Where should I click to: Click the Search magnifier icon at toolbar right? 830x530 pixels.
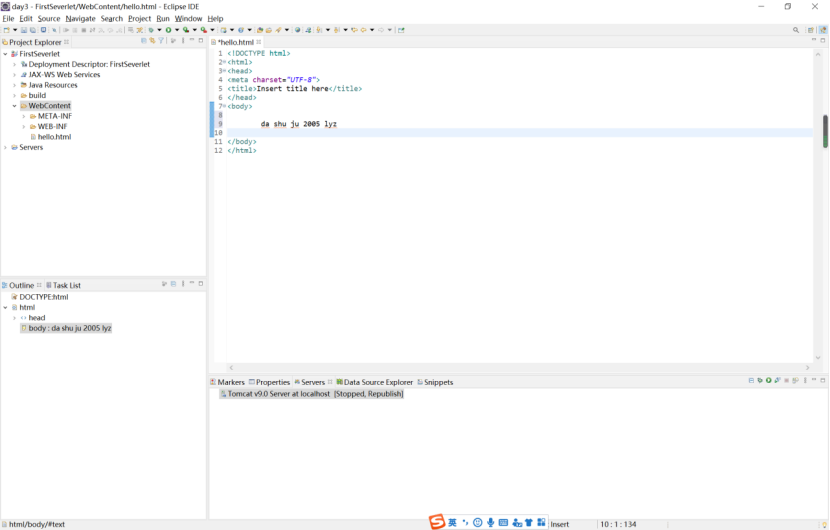click(x=796, y=30)
